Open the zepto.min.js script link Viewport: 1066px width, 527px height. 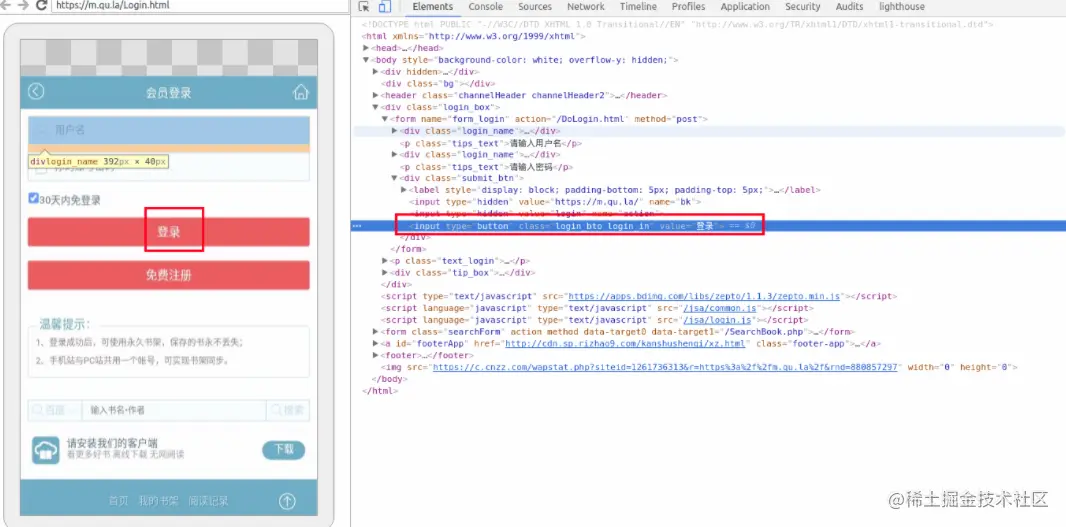[x=705, y=296]
